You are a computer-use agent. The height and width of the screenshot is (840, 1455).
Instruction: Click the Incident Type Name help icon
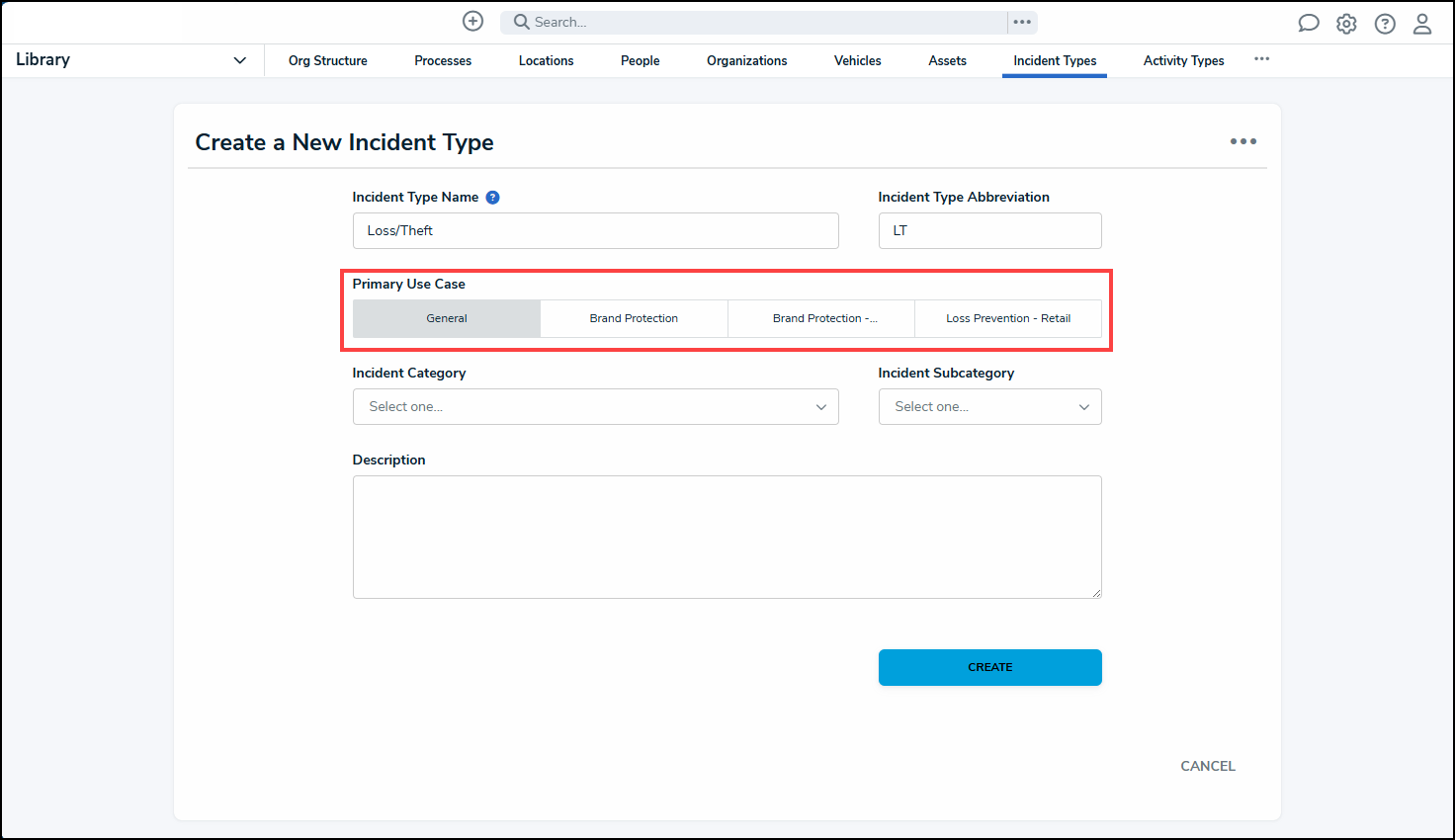(492, 198)
